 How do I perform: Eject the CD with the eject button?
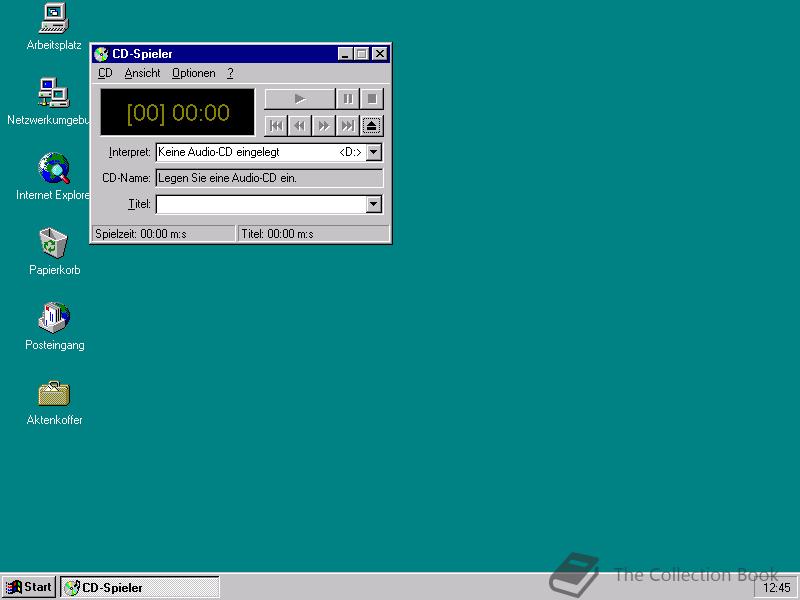(x=372, y=126)
